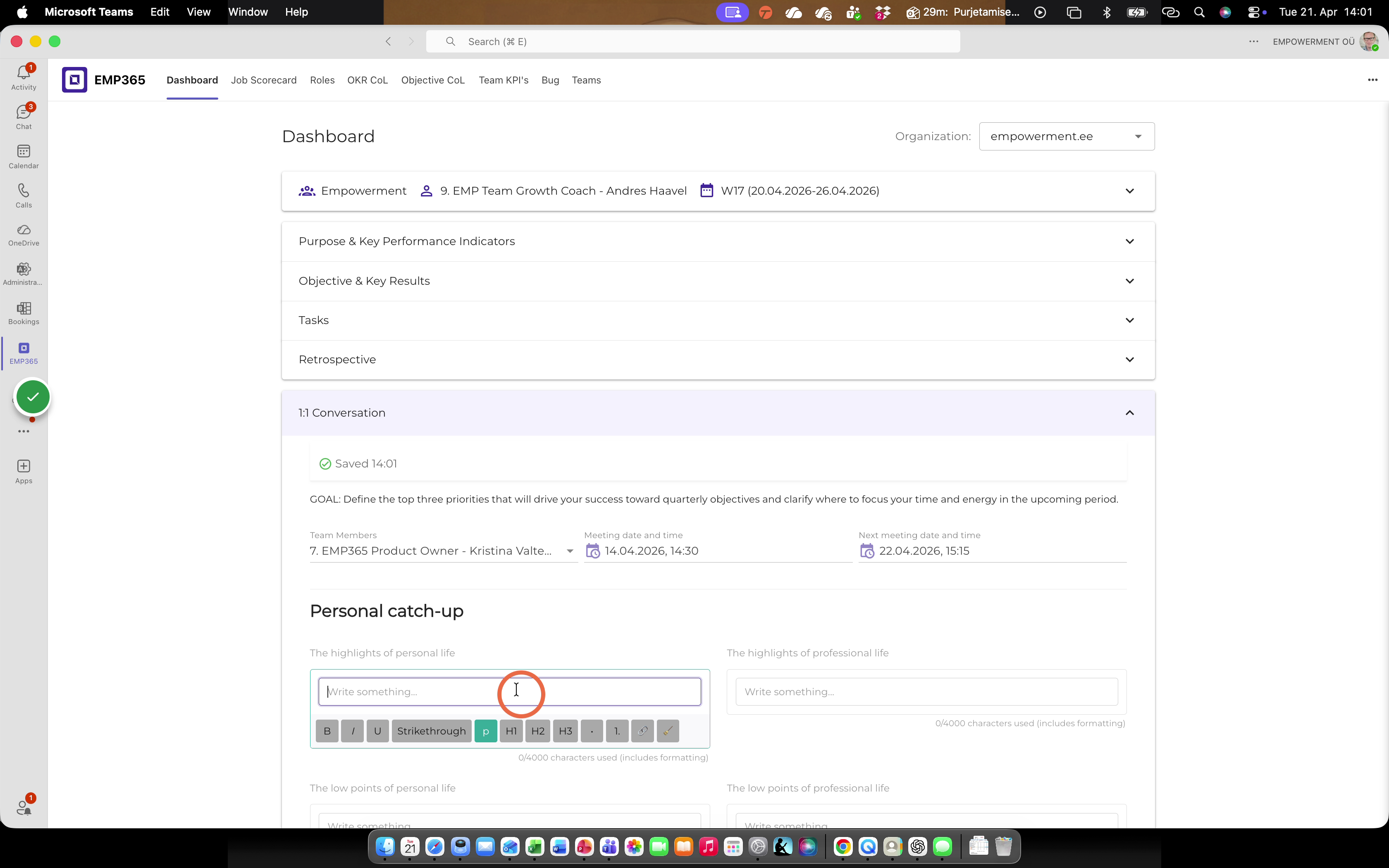Click the Next meeting calendar-clock icon
This screenshot has width=1389, height=868.
867,551
